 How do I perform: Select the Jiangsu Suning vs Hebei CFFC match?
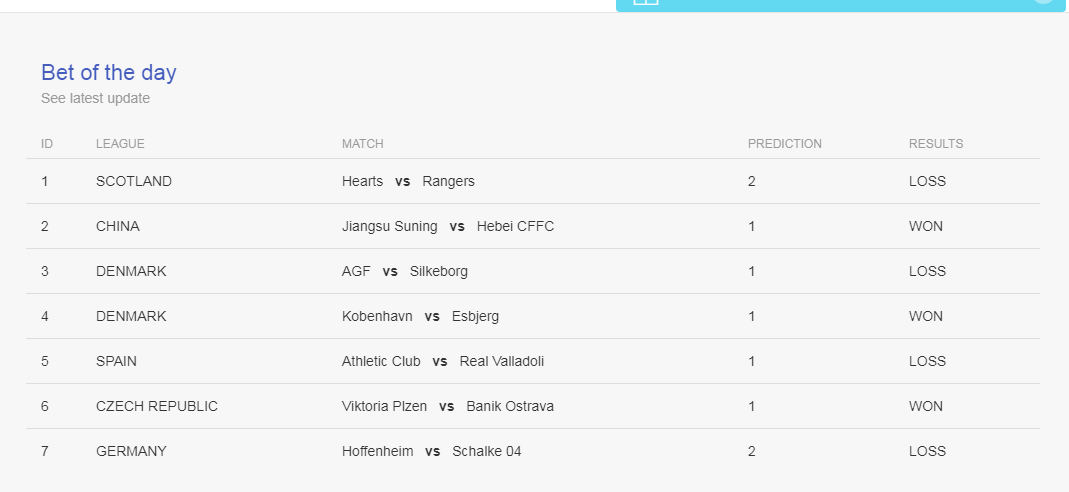[x=448, y=226]
